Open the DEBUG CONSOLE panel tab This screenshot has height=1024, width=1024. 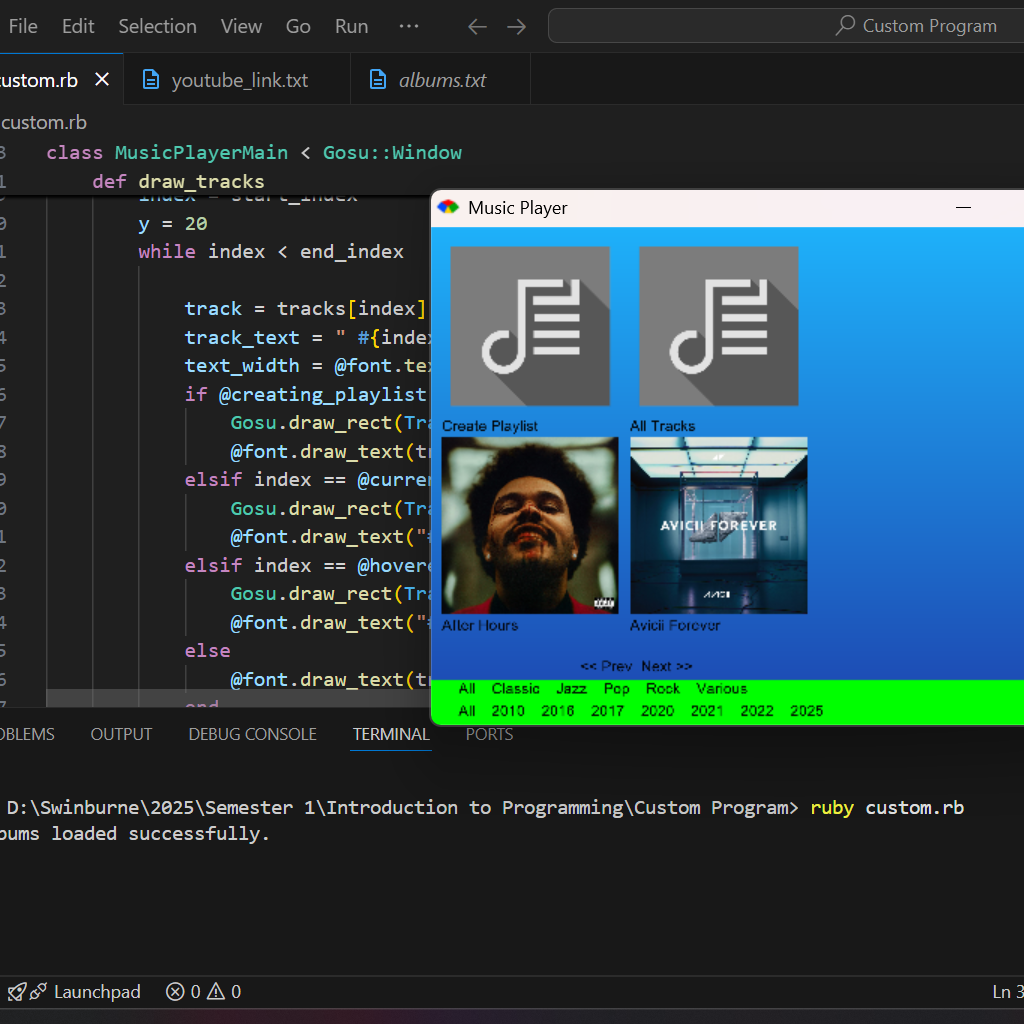(x=252, y=734)
